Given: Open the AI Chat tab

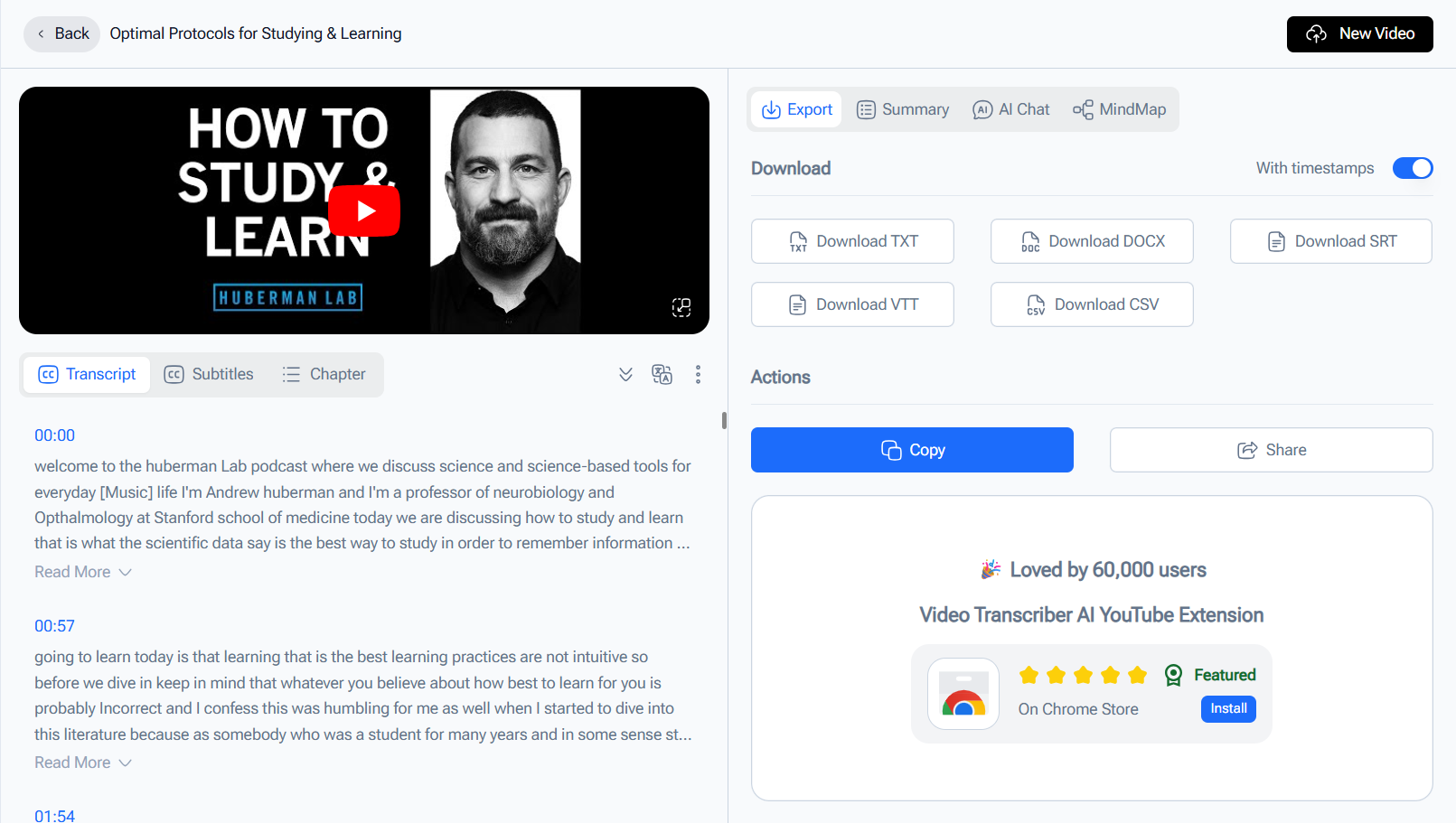Looking at the screenshot, I should pos(1010,109).
